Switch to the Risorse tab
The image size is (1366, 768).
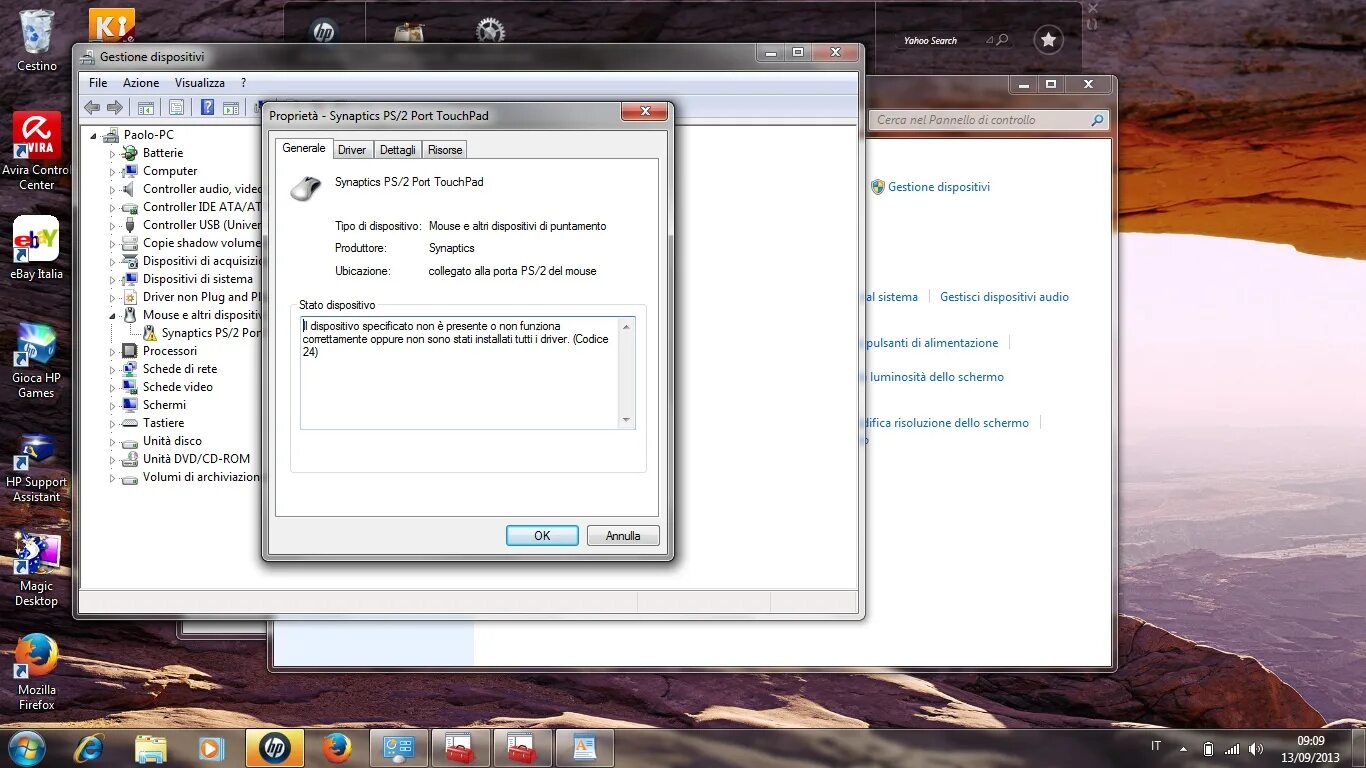pos(445,150)
